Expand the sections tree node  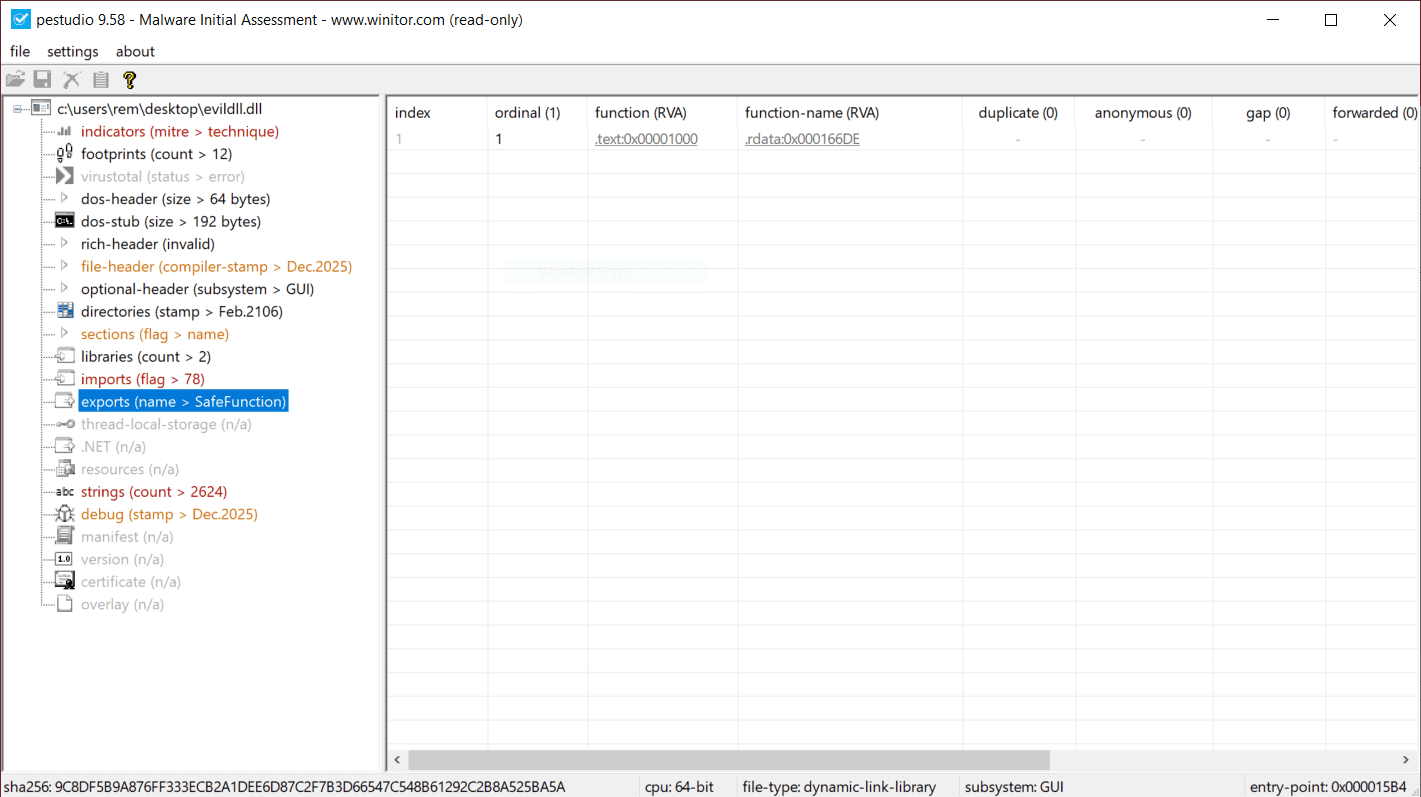pyautogui.click(x=64, y=333)
